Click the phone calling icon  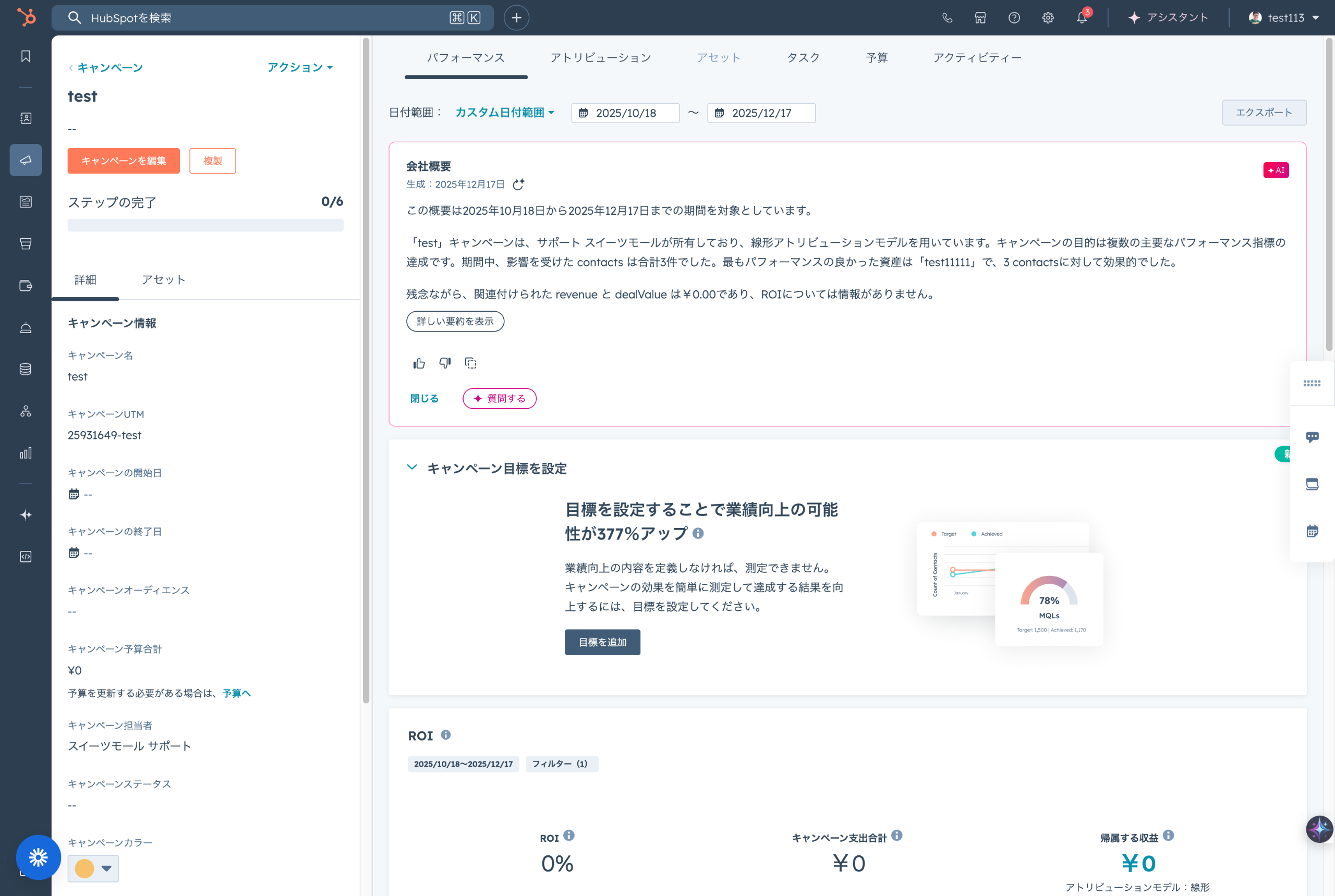coord(947,18)
